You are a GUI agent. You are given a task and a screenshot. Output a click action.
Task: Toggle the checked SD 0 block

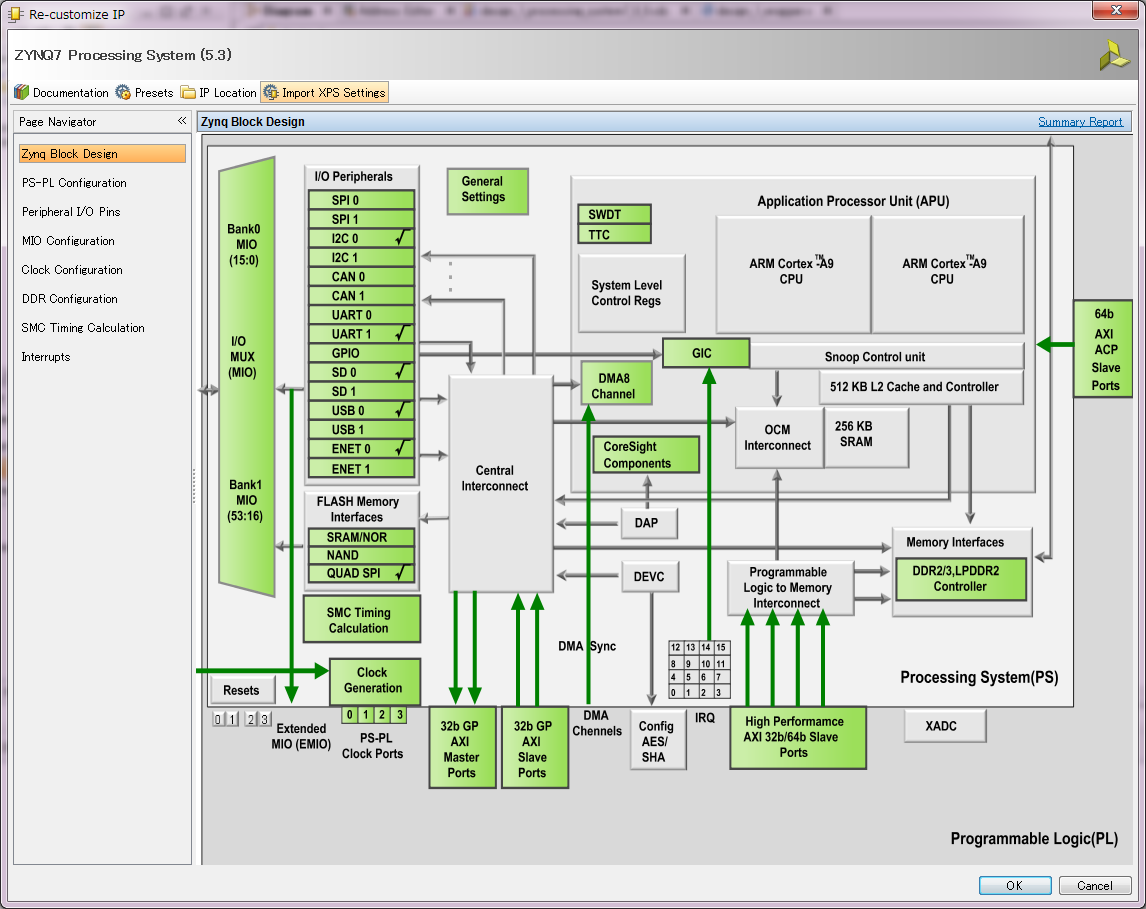coord(361,372)
